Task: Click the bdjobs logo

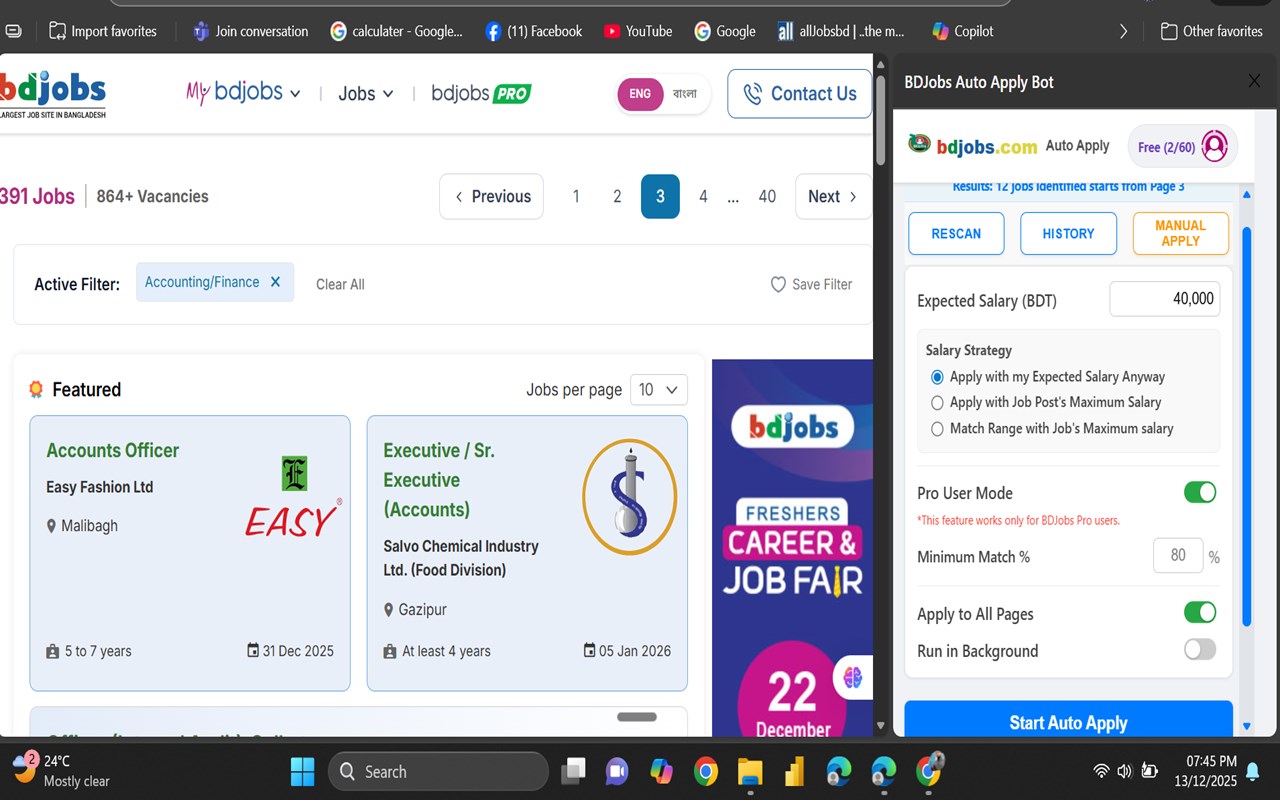Action: coord(53,94)
